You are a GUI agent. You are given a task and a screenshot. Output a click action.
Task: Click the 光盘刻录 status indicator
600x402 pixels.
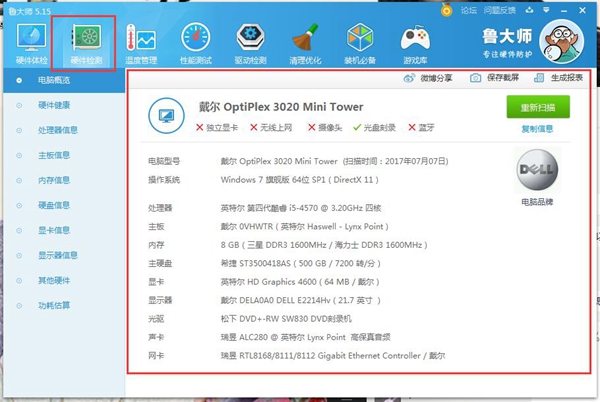coord(374,128)
